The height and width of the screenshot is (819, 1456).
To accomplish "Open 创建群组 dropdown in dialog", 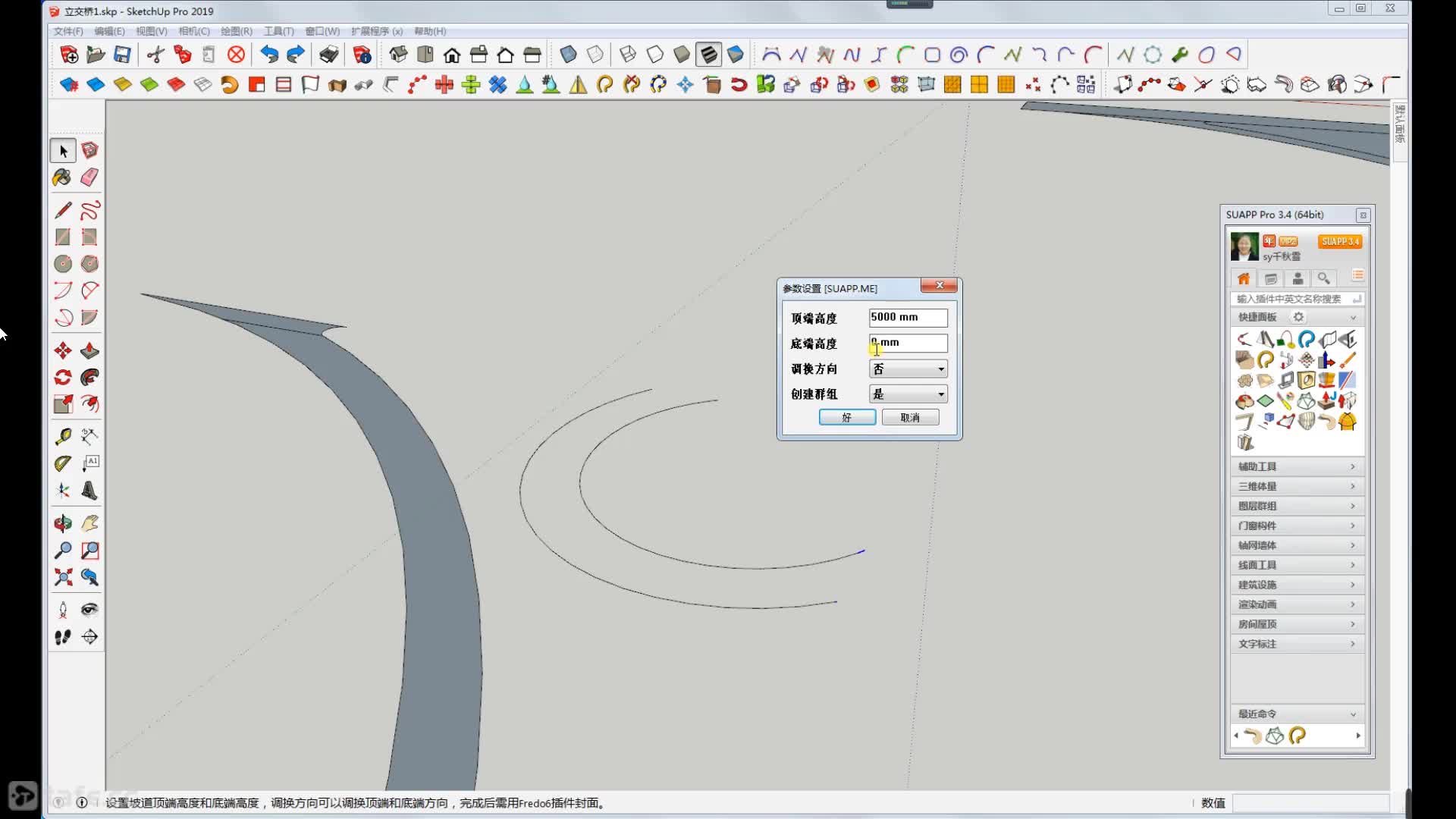I will click(x=908, y=394).
